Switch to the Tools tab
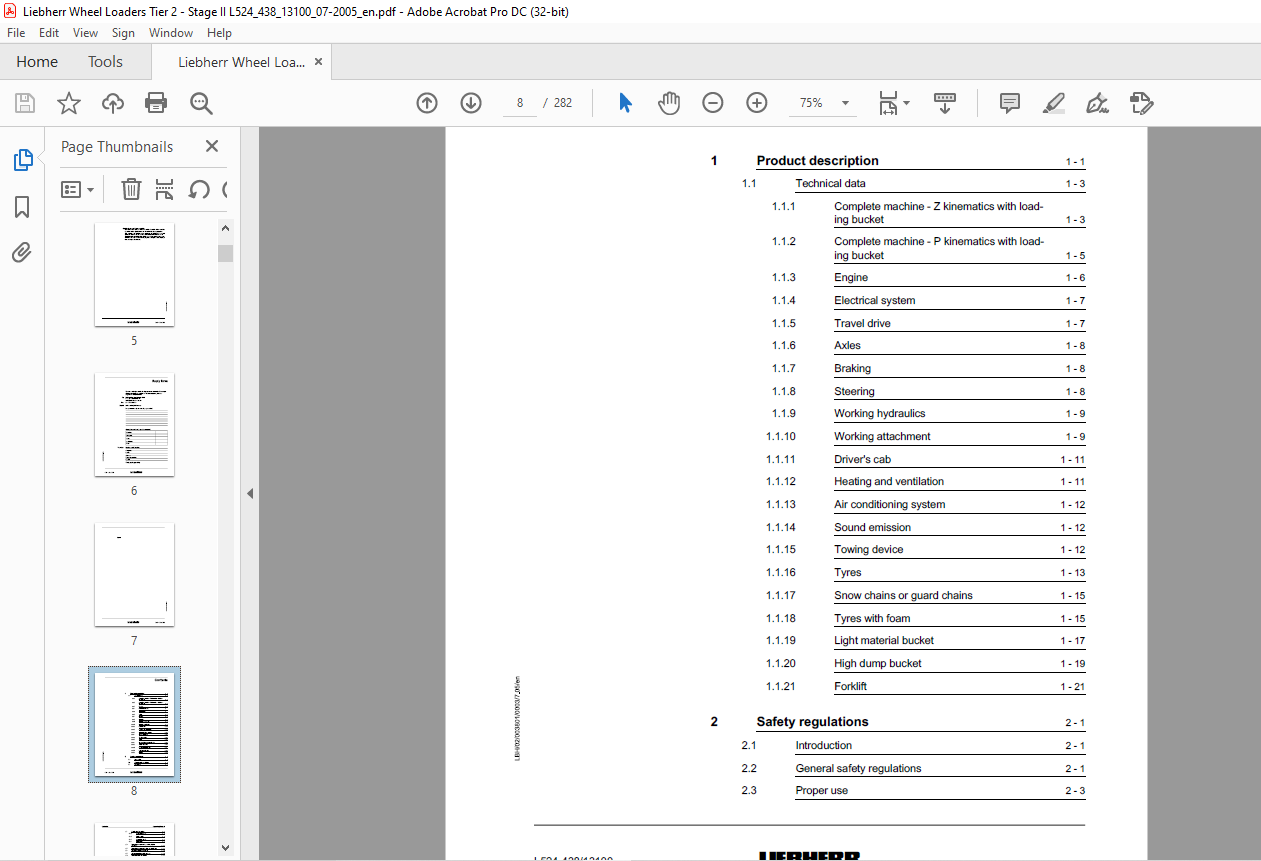Image resolution: width=1261 pixels, height=861 pixels. pos(105,62)
